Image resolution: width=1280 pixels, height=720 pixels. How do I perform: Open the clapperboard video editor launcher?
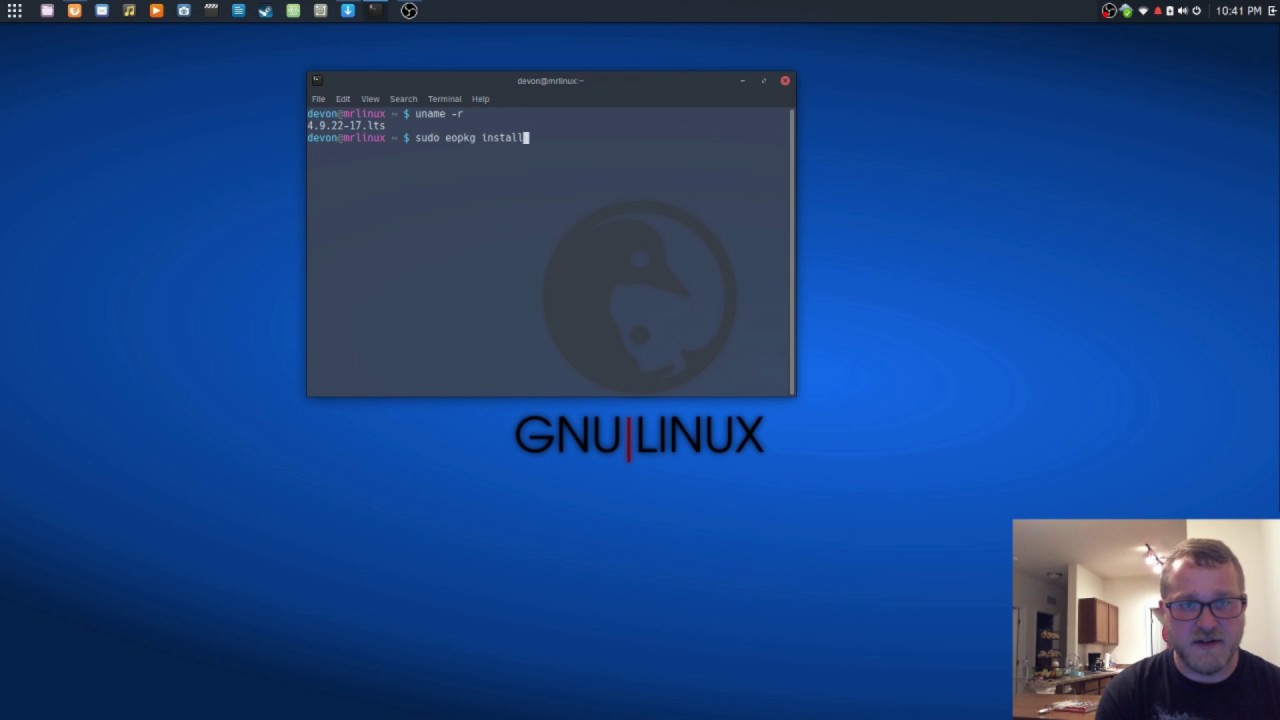pyautogui.click(x=211, y=11)
